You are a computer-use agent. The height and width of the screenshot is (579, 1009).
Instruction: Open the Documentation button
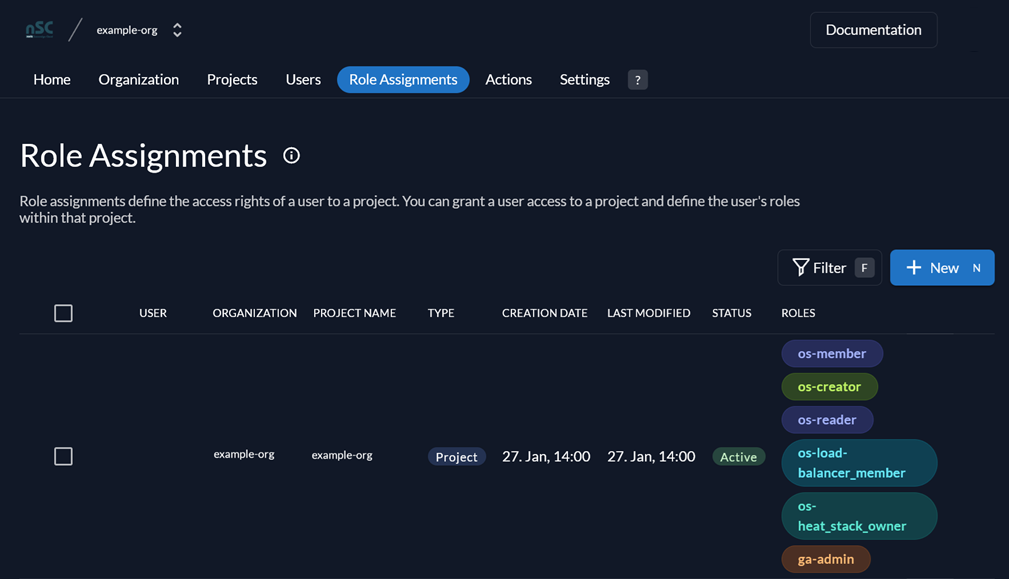point(873,30)
